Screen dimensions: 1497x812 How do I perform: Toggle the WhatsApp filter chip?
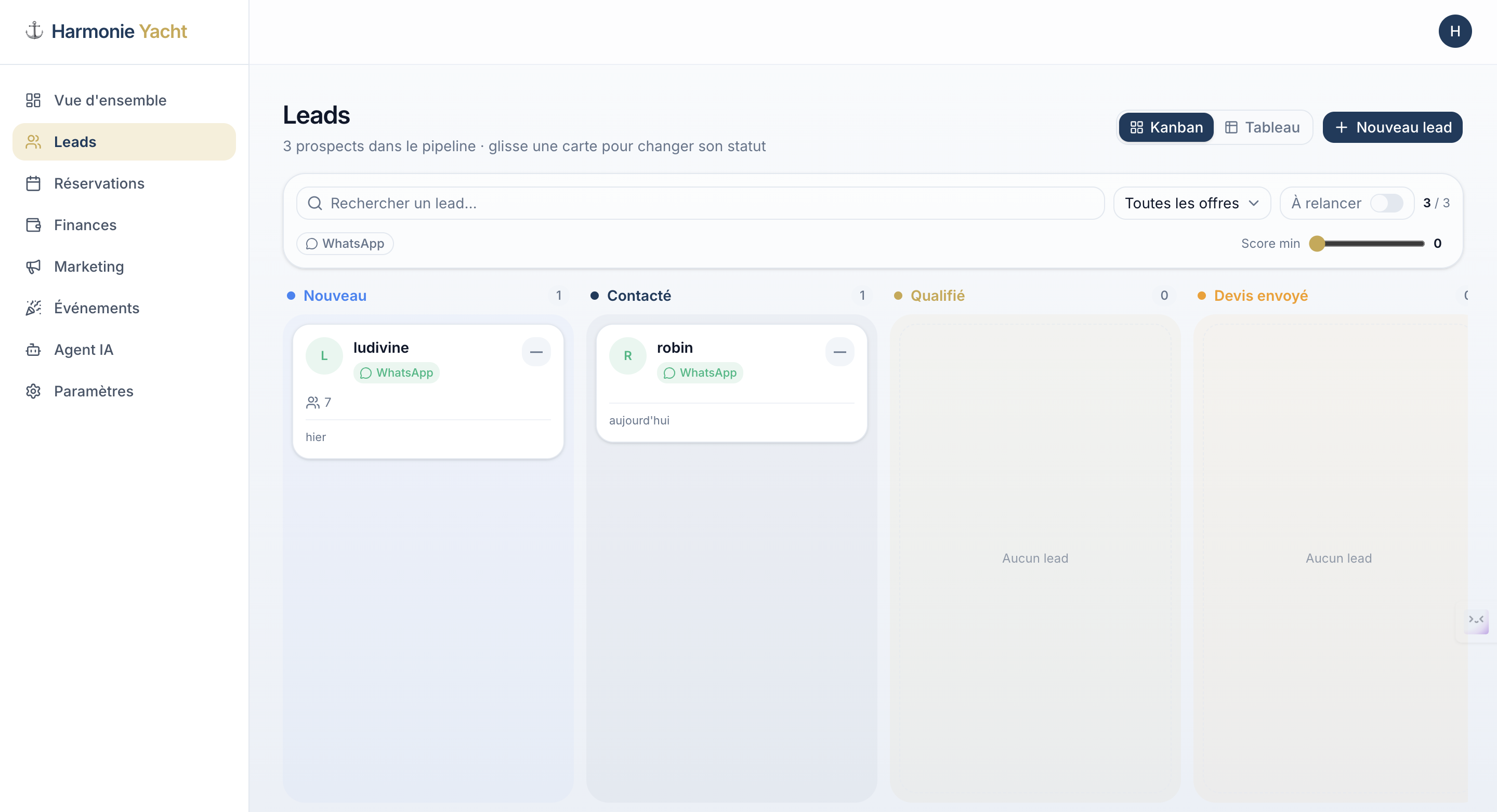(x=345, y=243)
